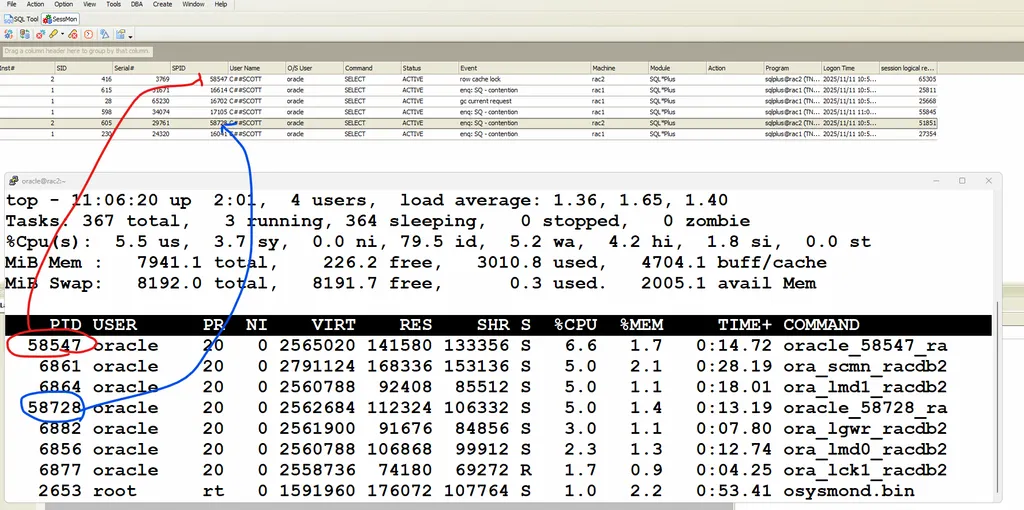
Task: Click the ora_lgwr_racdb2 command in top output
Action: pos(865,428)
